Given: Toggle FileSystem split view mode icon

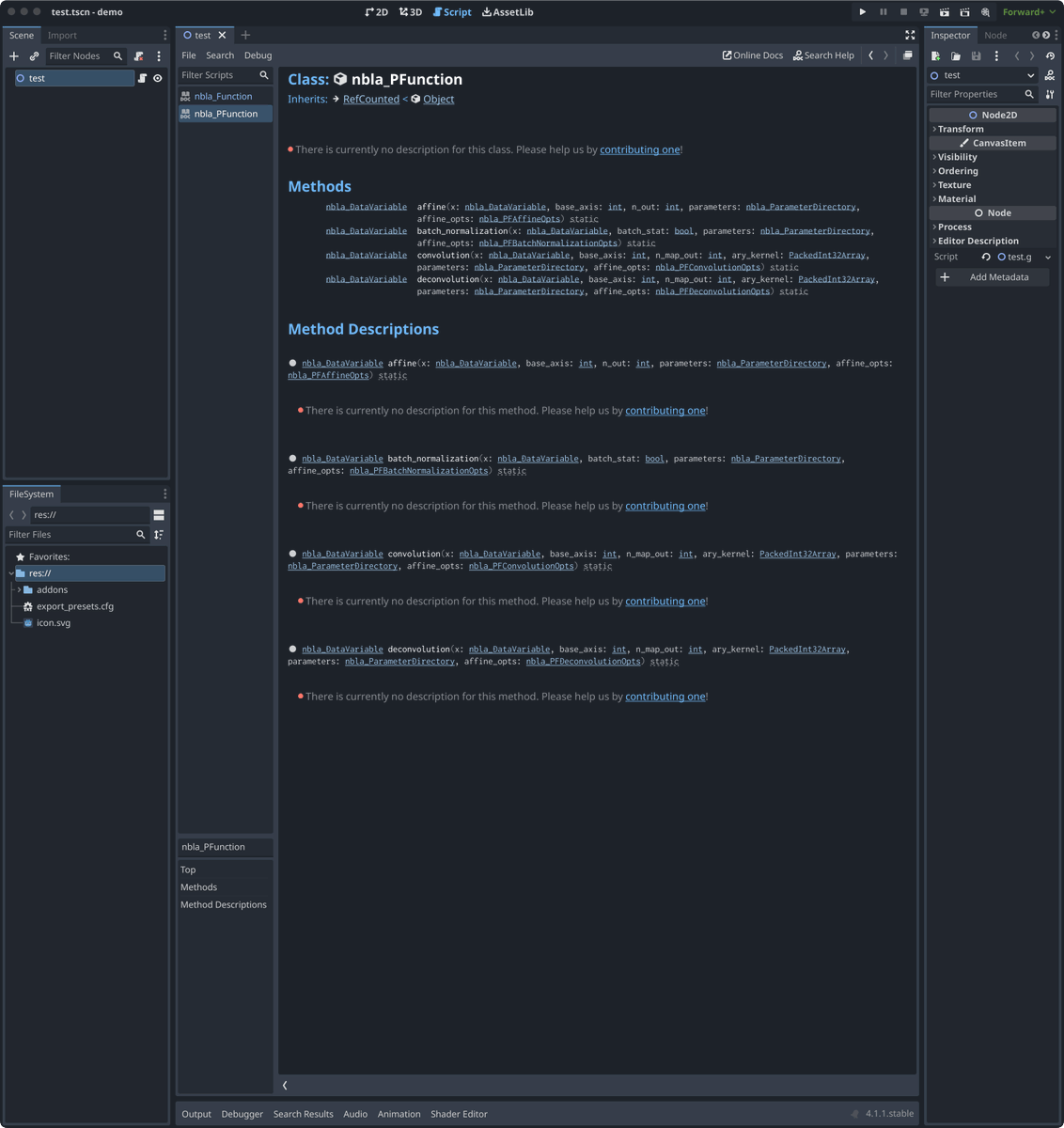Looking at the screenshot, I should point(159,515).
